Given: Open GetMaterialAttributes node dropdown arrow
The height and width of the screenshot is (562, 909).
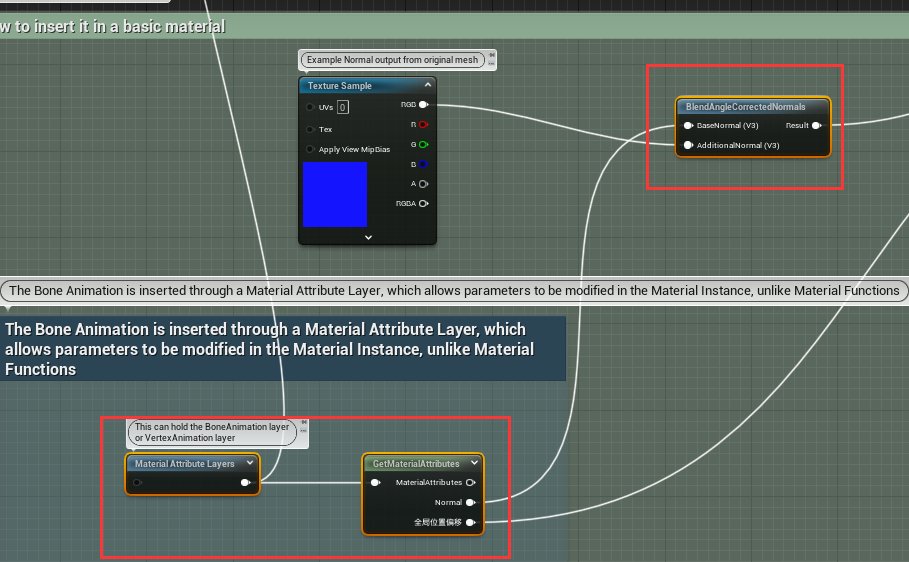Looking at the screenshot, I should tap(474, 463).
